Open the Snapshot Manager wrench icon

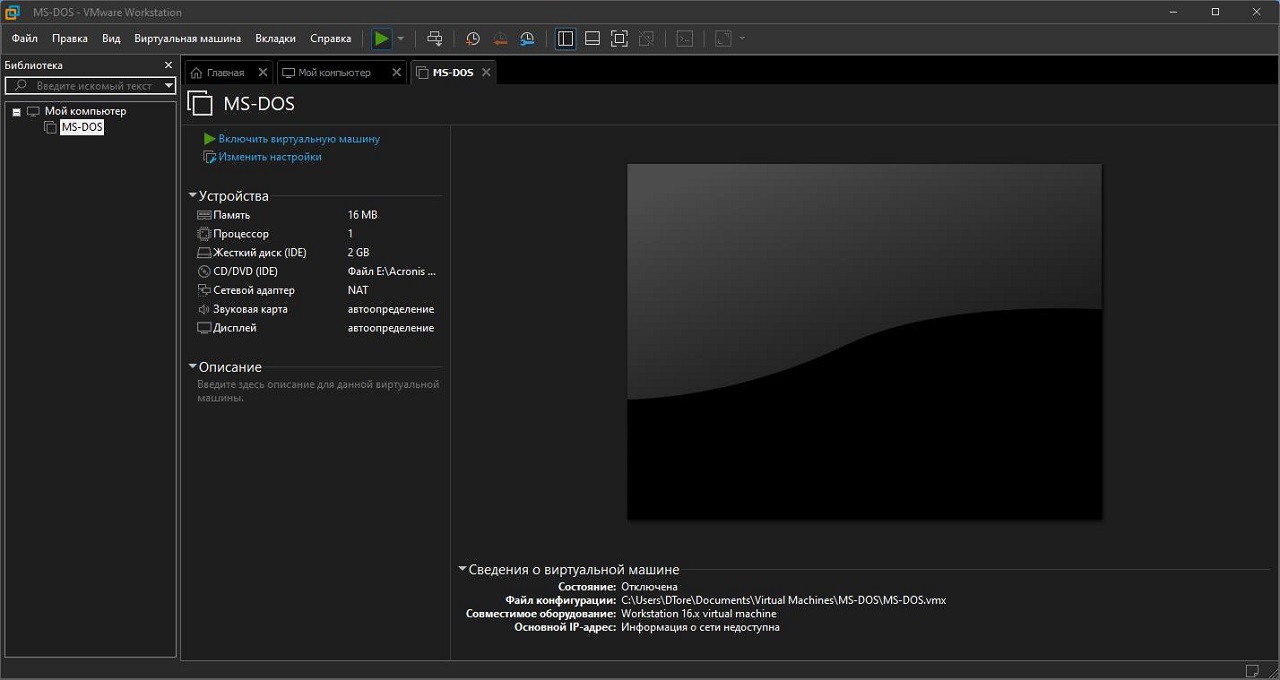pos(527,39)
